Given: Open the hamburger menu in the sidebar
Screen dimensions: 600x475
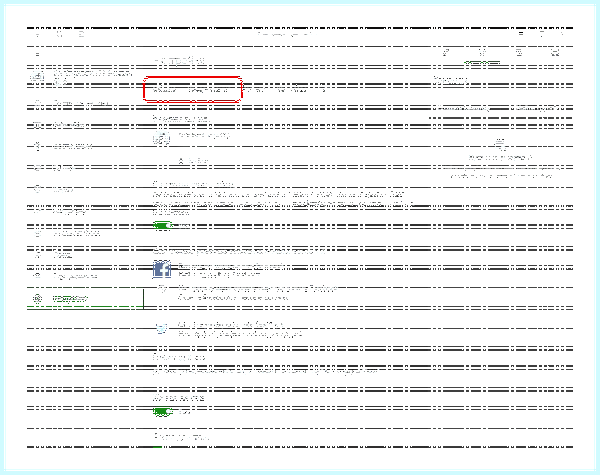Looking at the screenshot, I should click(37, 54).
